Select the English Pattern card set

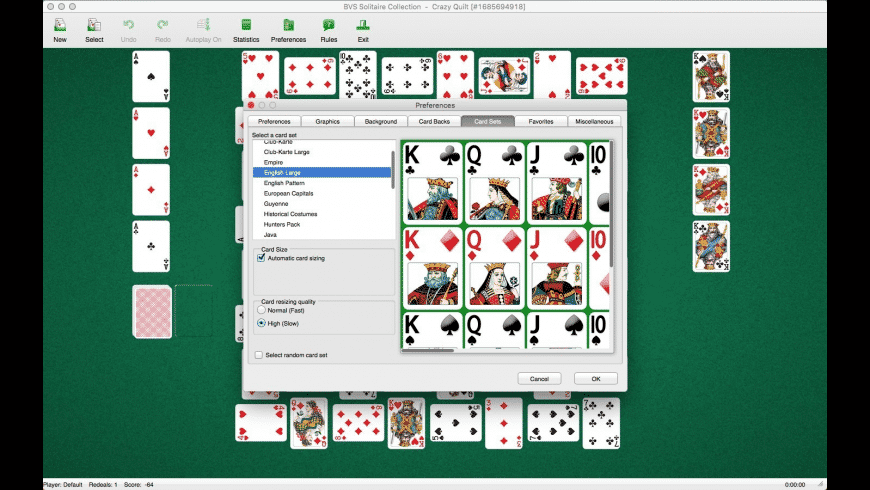[x=322, y=183]
